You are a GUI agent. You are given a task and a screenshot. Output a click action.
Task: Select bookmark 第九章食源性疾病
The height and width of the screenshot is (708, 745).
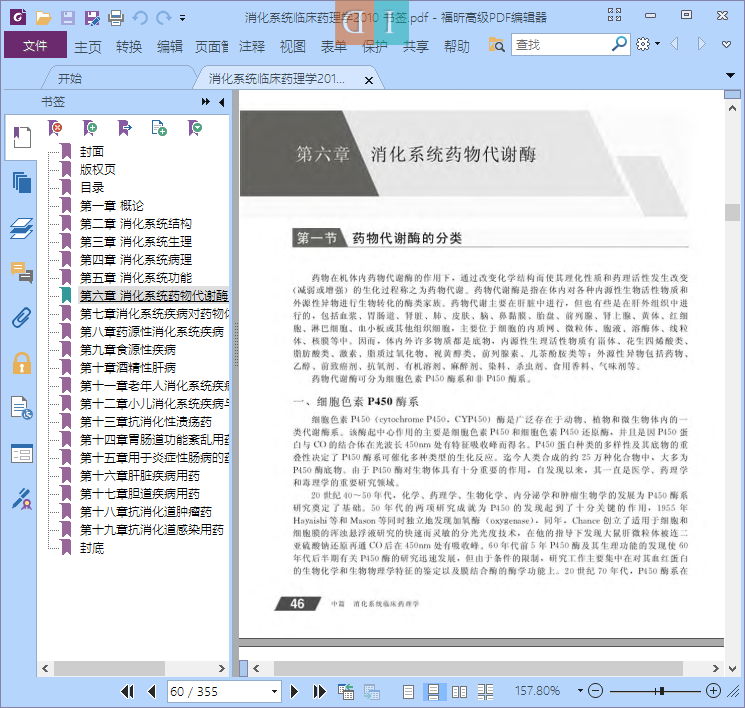[128, 350]
